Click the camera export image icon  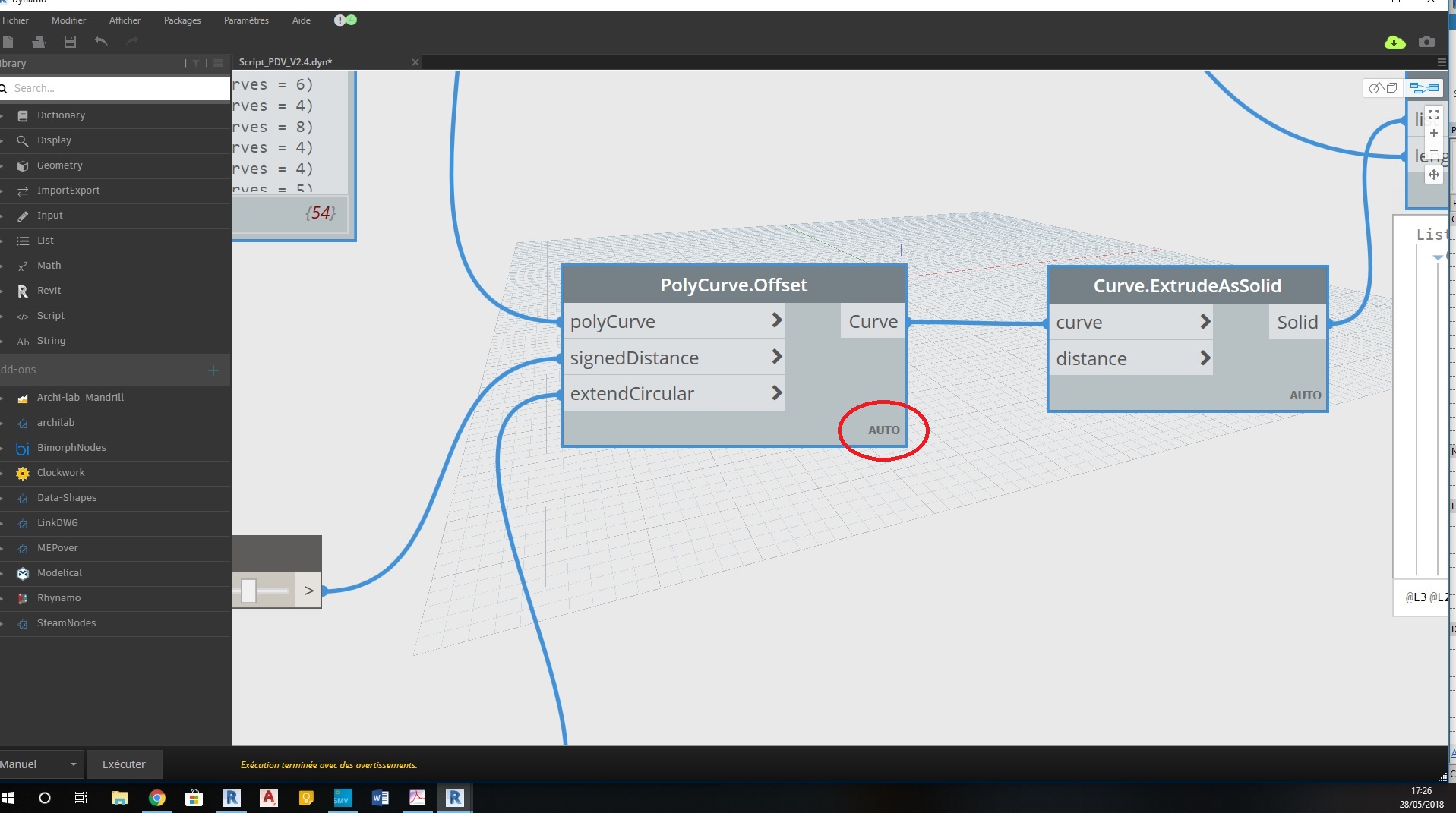[x=1426, y=43]
